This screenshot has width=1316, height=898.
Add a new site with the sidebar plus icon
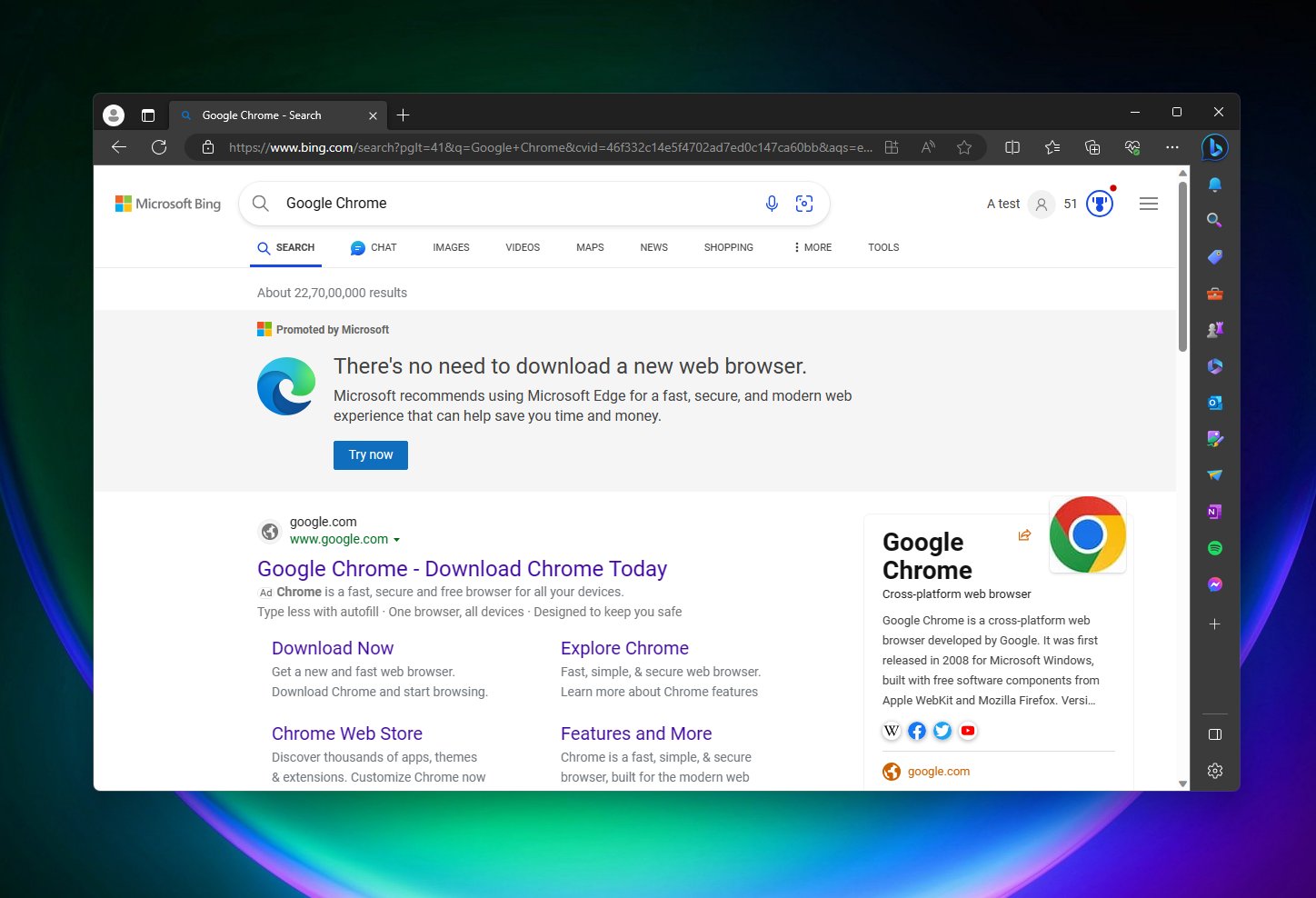1215,624
